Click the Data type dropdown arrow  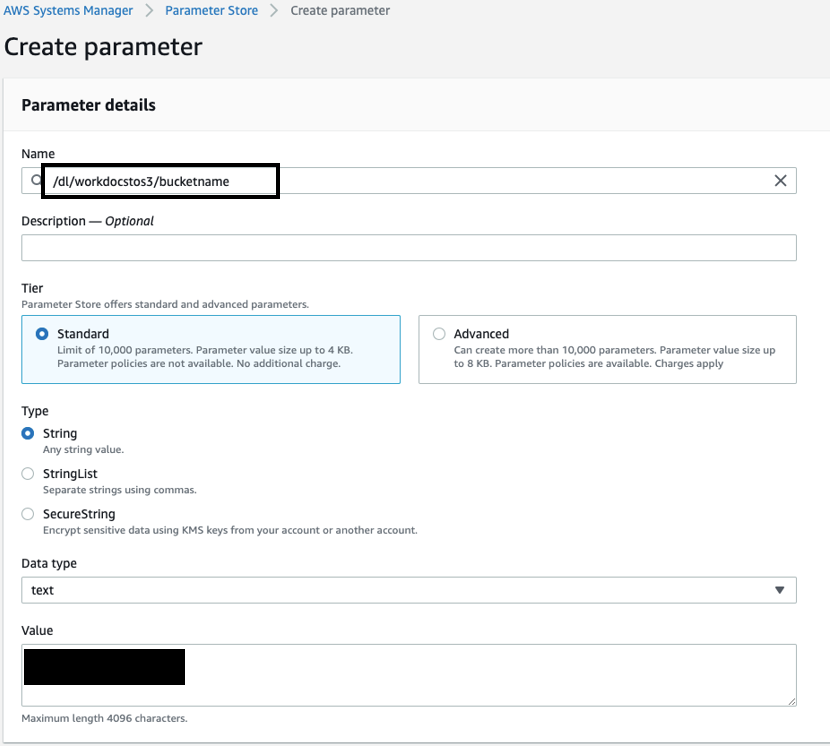[780, 590]
